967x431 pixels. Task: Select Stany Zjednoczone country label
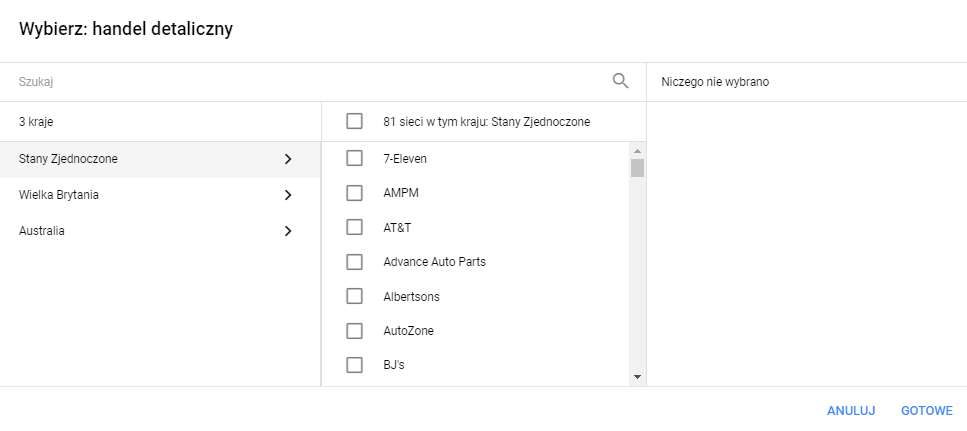point(68,159)
